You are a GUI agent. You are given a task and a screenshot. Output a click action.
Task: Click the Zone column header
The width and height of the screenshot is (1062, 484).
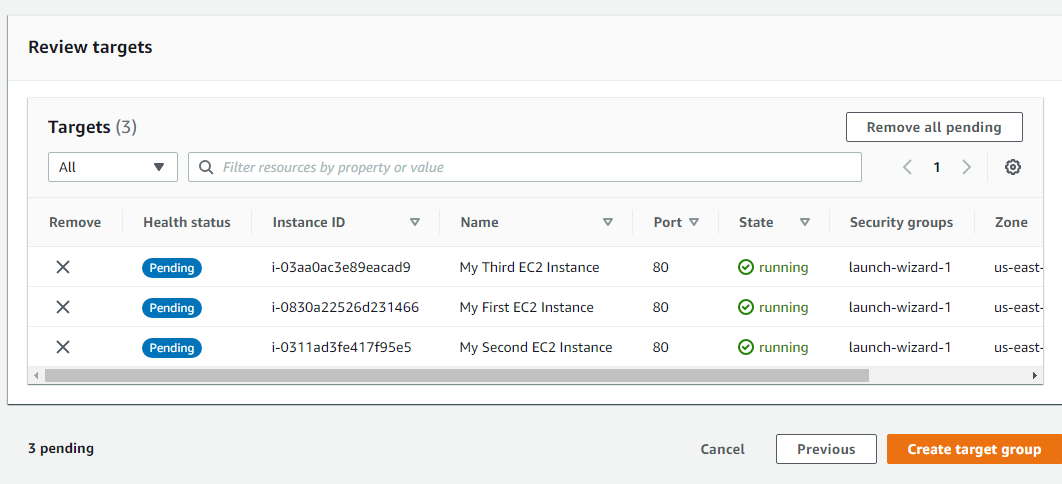click(1011, 222)
